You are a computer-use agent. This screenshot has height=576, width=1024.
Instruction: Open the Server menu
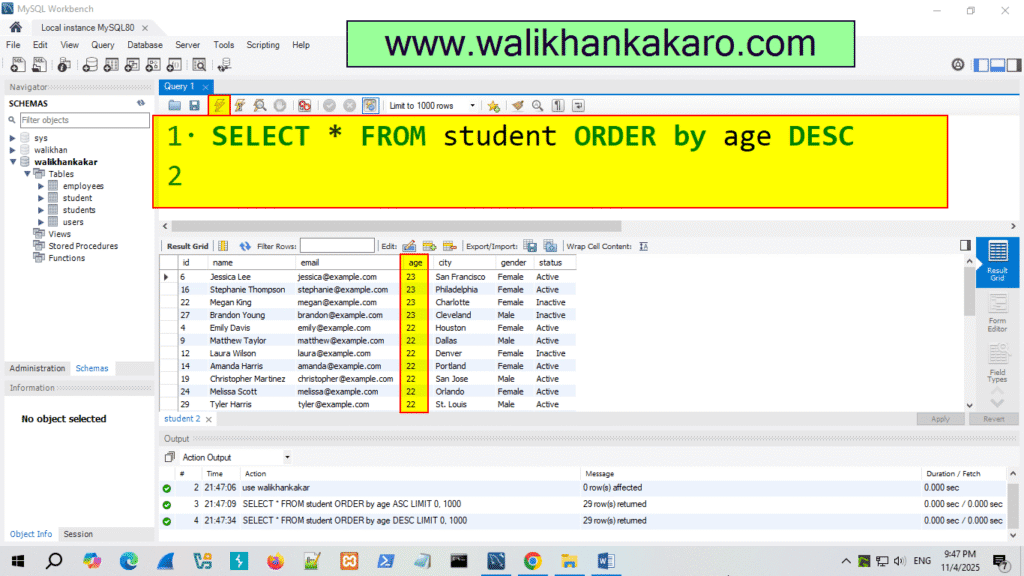pyautogui.click(x=187, y=44)
